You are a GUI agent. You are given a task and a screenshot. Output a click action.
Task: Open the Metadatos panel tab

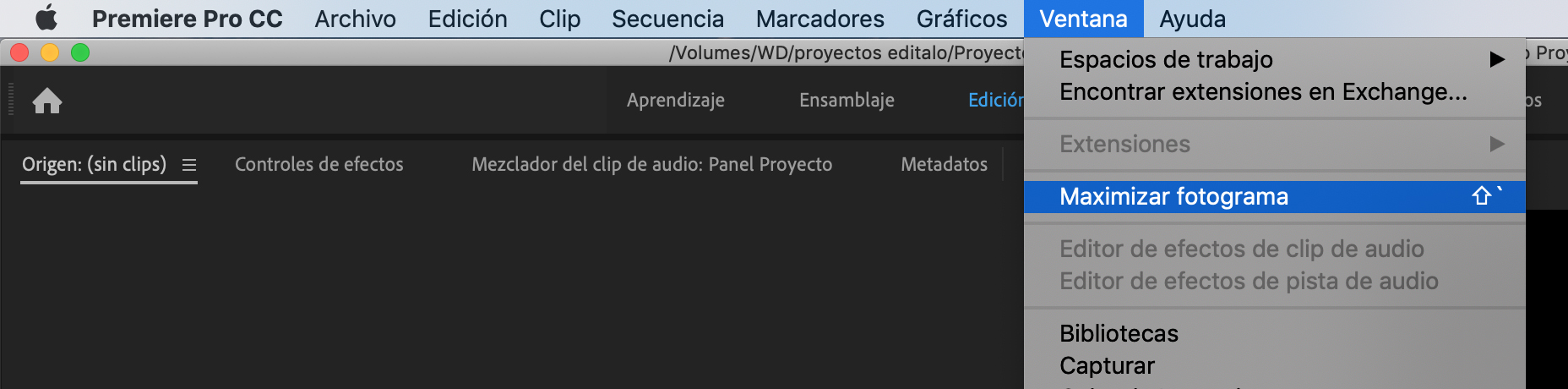click(x=944, y=164)
